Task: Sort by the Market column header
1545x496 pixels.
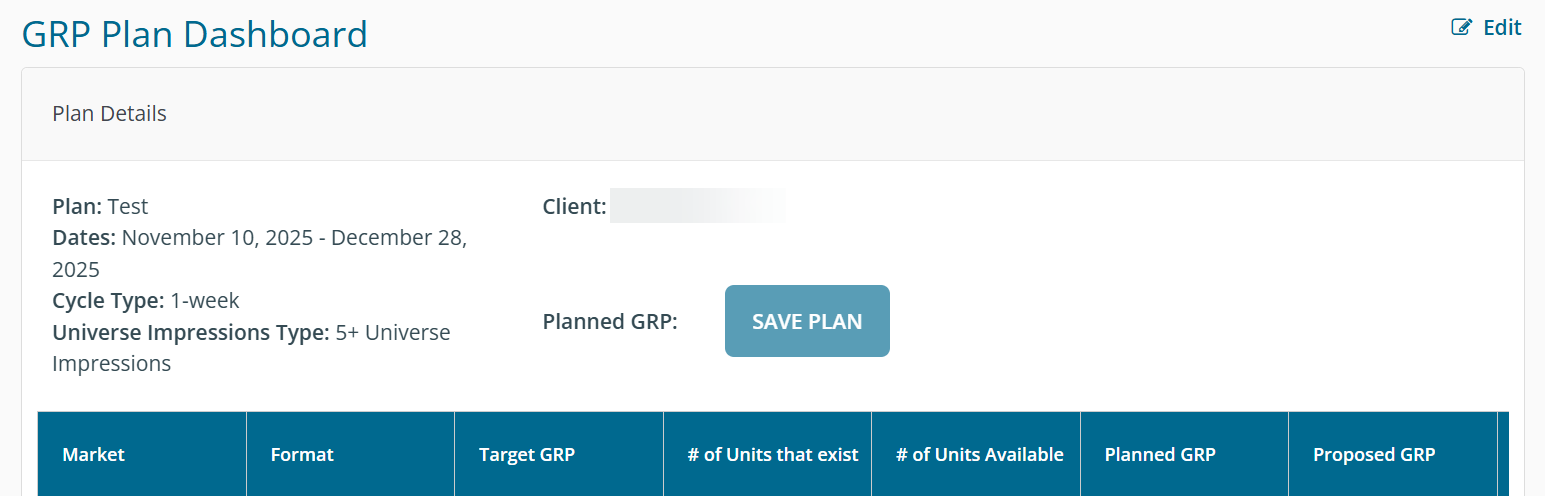Action: 94,455
